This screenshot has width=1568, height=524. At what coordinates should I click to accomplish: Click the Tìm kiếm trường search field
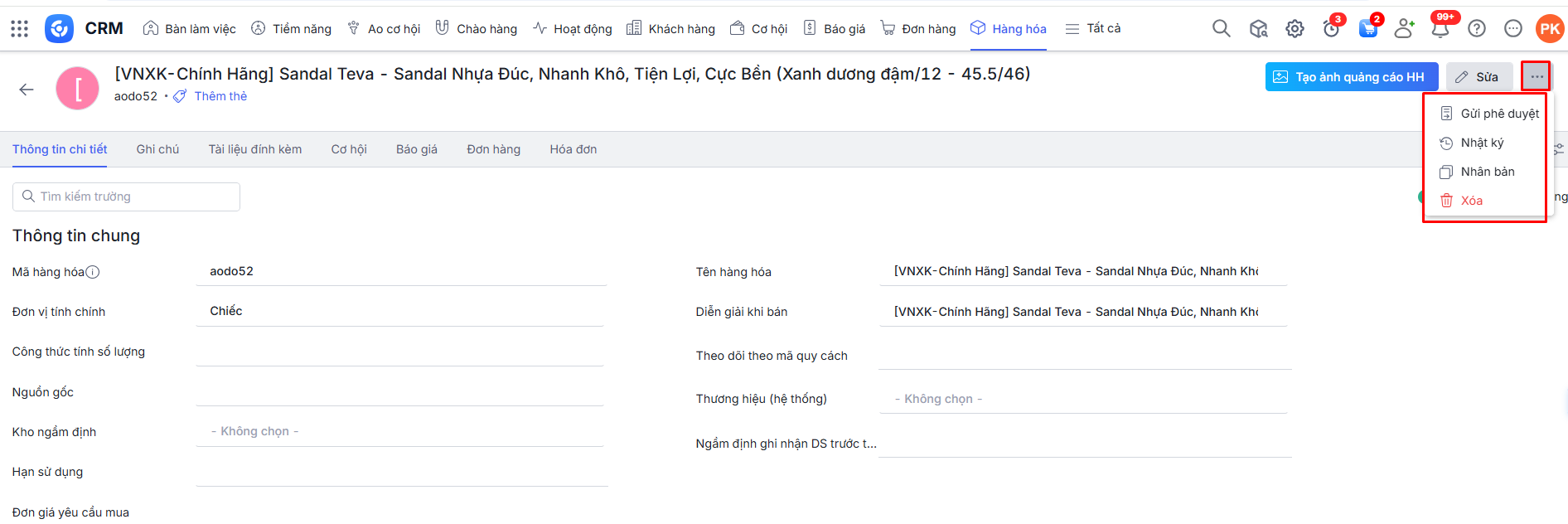pyautogui.click(x=126, y=196)
